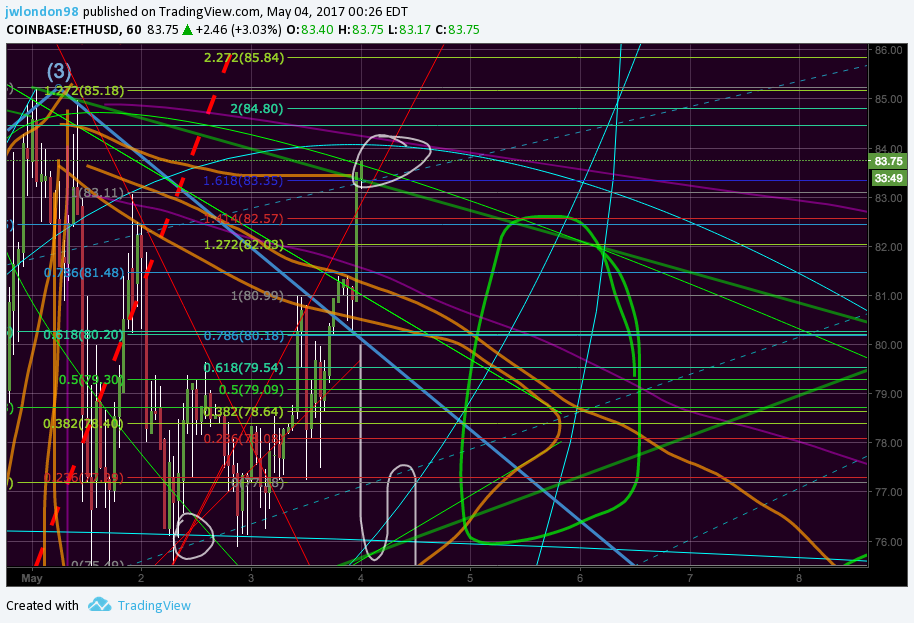
Task: Click the H:83.75 high value
Action: [x=361, y=30]
